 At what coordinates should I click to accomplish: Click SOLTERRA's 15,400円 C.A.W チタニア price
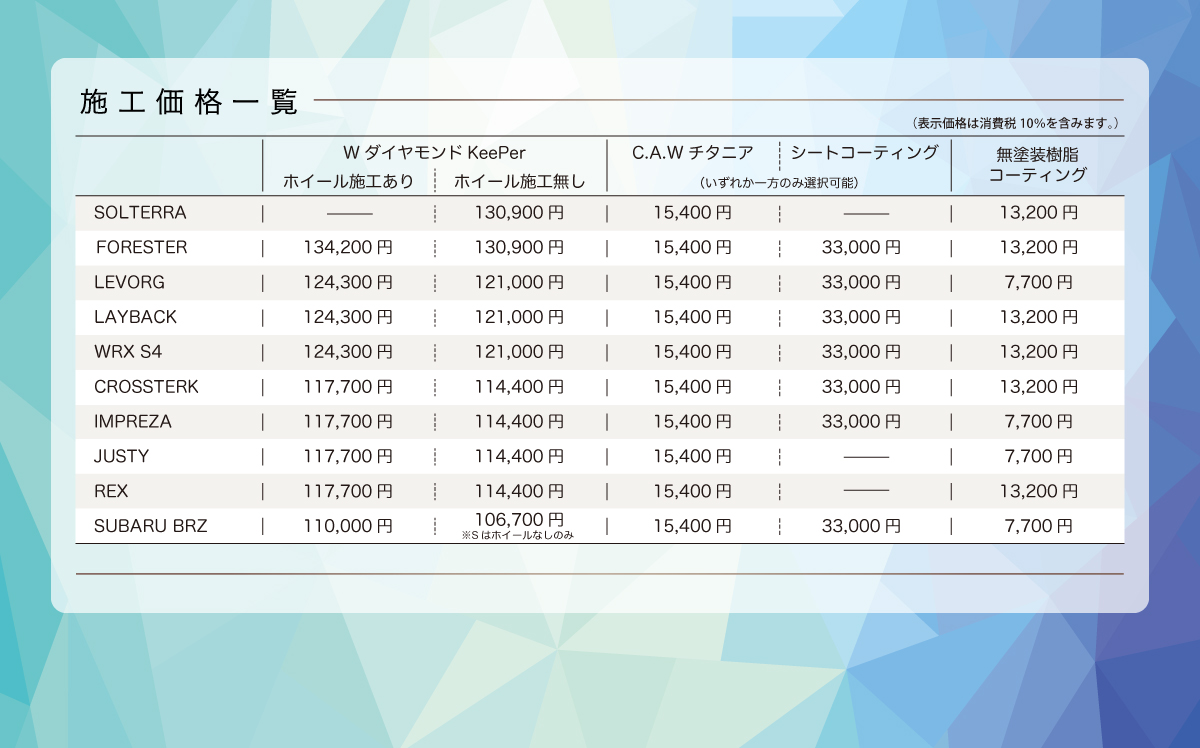point(692,213)
